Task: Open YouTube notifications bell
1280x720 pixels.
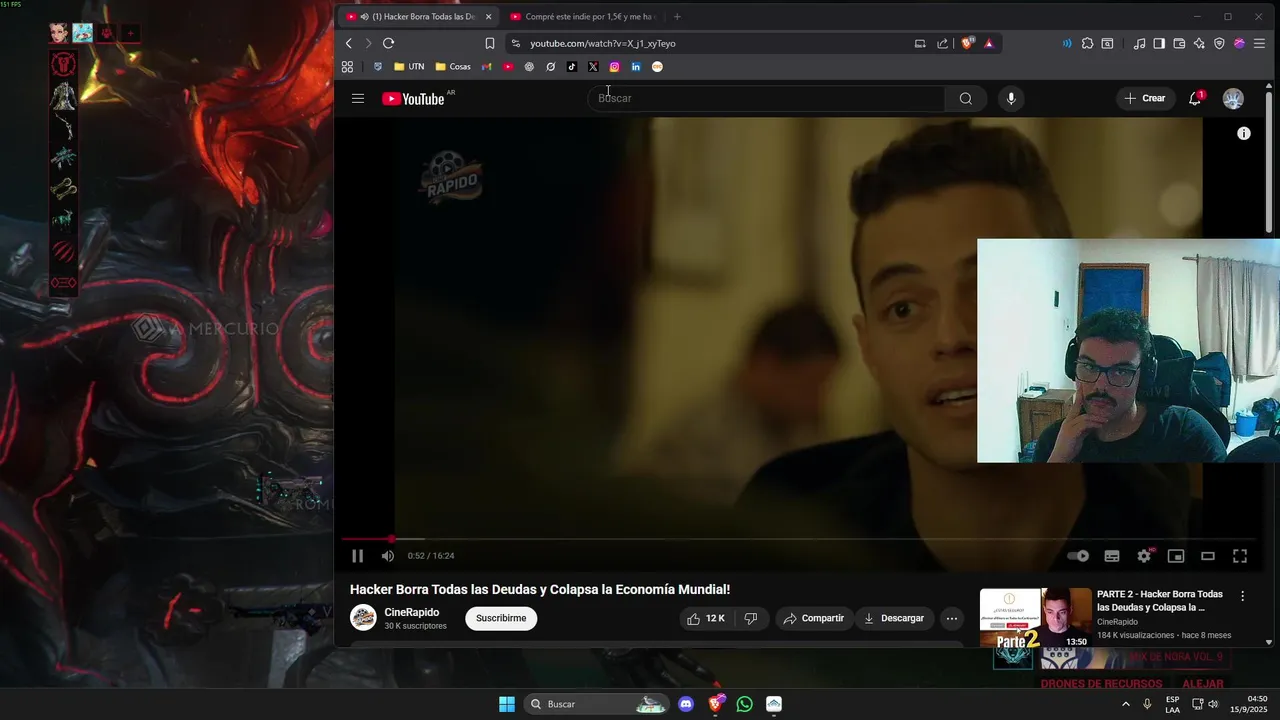Action: (x=1195, y=98)
